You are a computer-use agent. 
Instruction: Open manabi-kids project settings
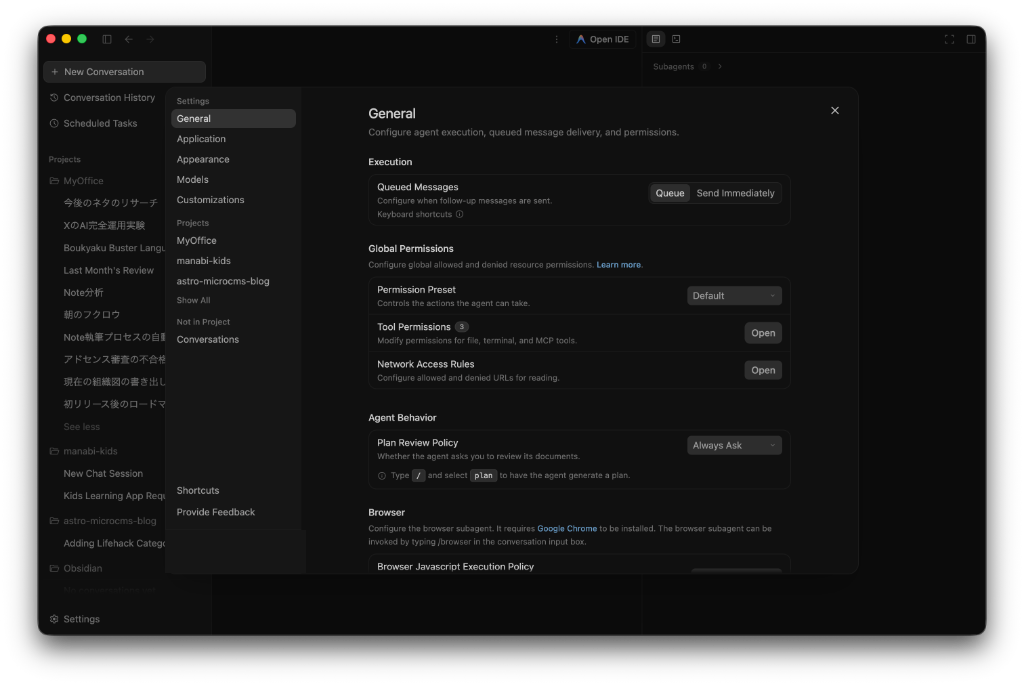click(x=204, y=261)
